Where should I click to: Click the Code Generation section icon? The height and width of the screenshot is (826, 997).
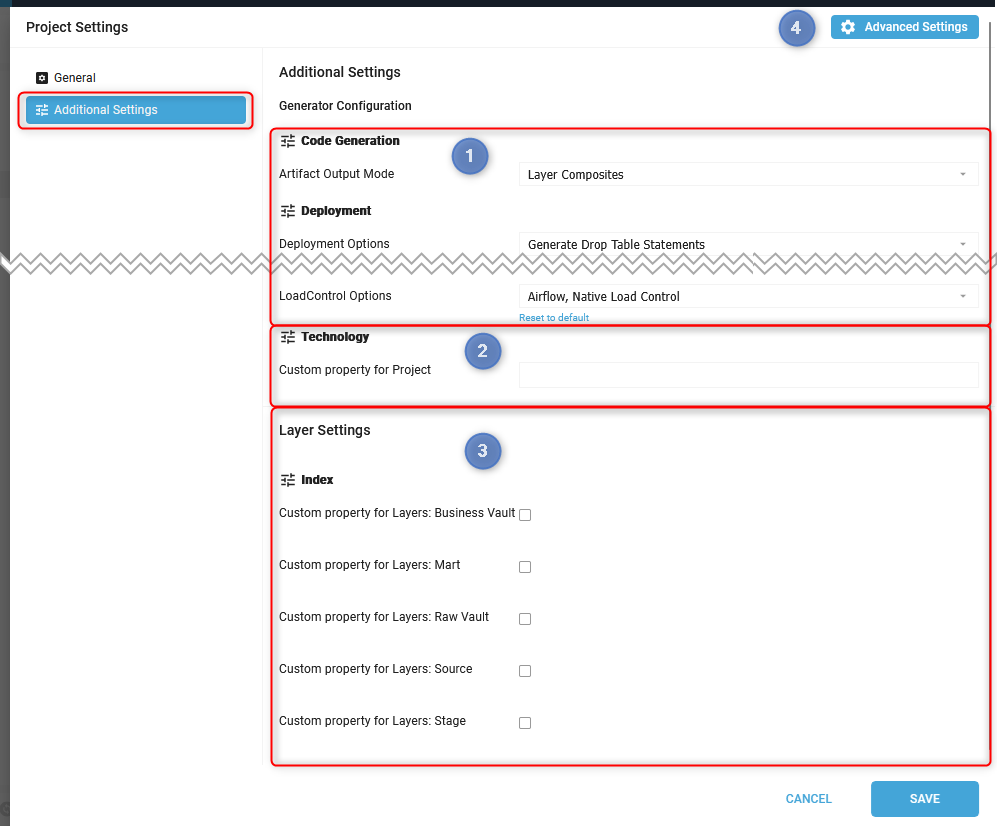[x=288, y=141]
